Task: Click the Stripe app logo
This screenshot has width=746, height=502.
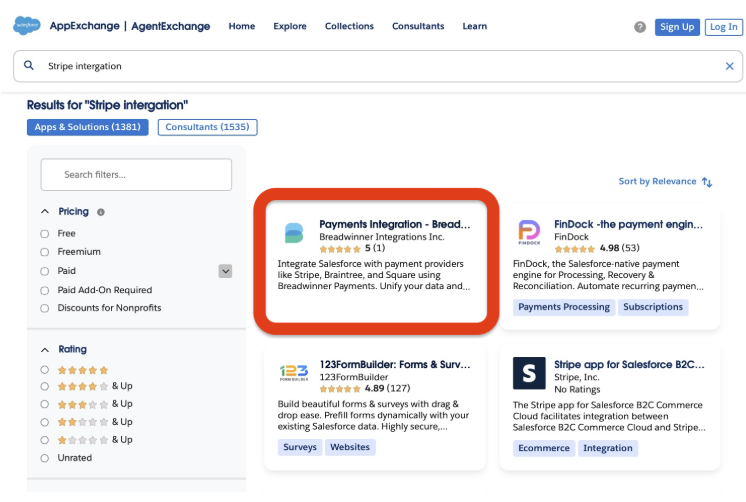Action: click(x=529, y=373)
